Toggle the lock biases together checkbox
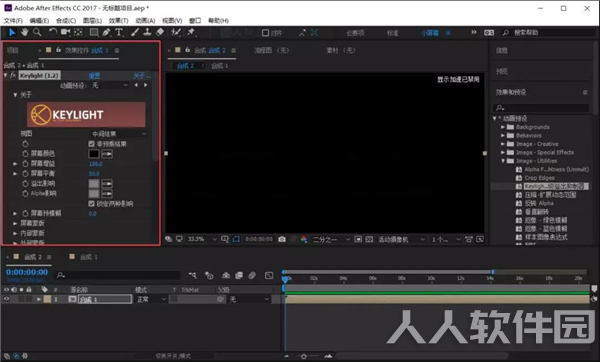600x362 pixels. (x=91, y=204)
